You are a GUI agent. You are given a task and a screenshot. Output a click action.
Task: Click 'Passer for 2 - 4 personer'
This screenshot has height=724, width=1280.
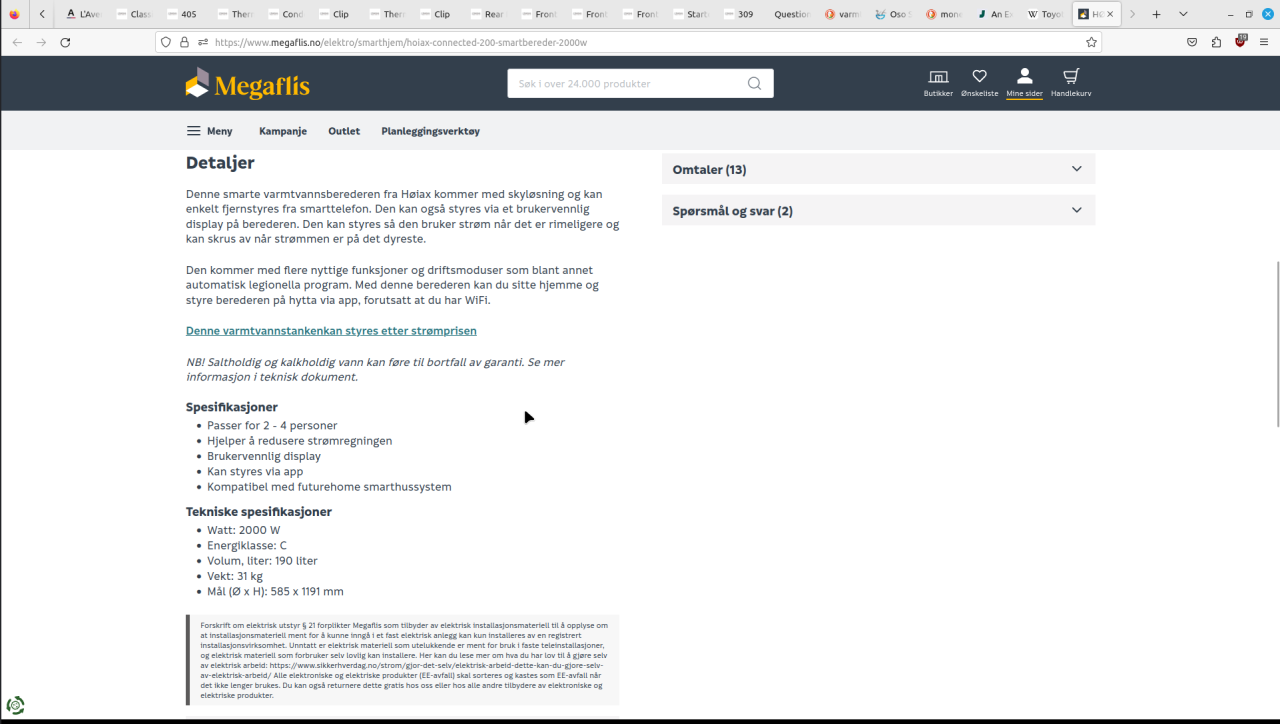point(272,426)
